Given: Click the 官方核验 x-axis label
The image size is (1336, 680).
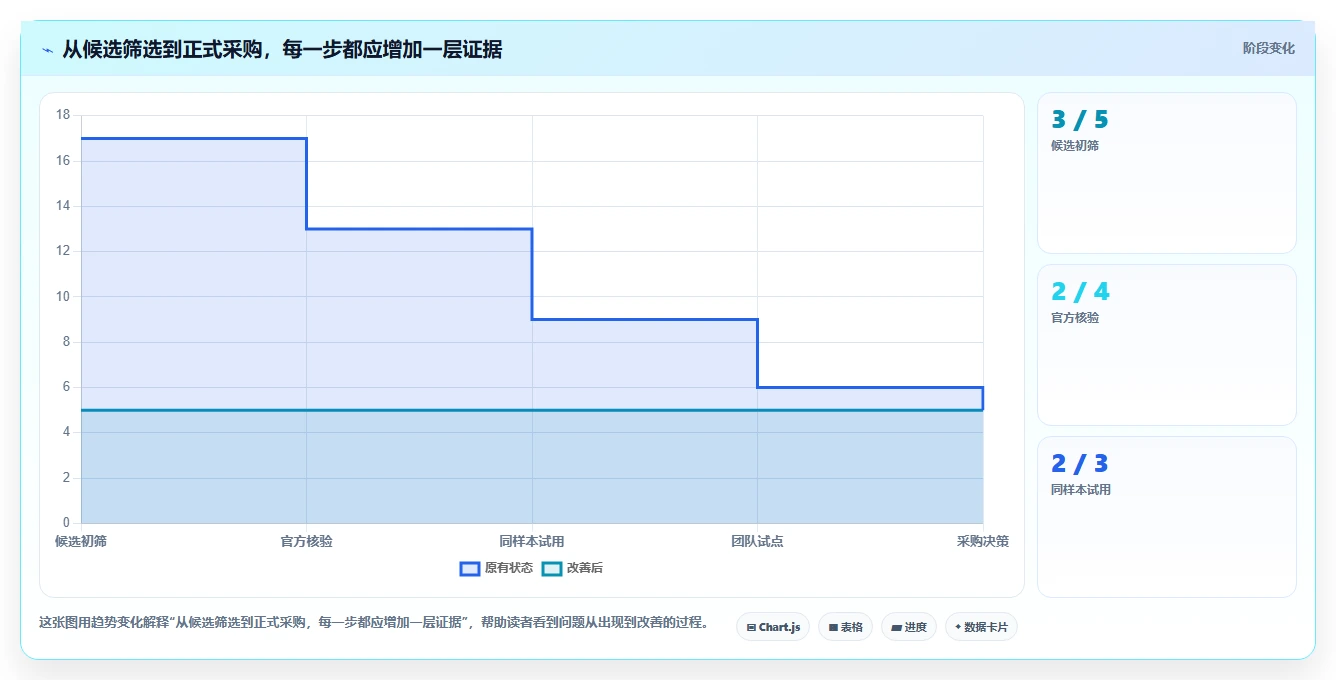Looking at the screenshot, I should coord(306,541).
